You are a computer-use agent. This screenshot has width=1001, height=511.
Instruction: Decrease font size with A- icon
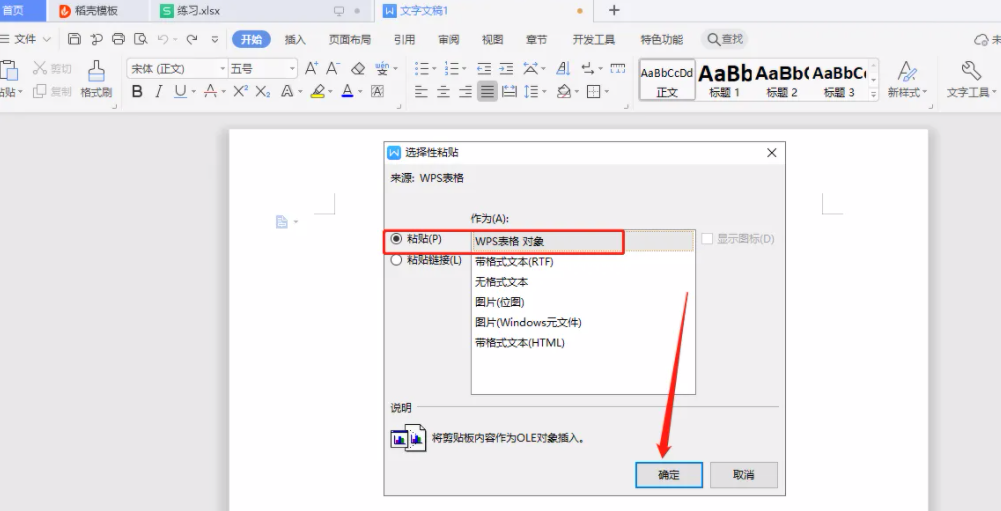pyautogui.click(x=333, y=68)
